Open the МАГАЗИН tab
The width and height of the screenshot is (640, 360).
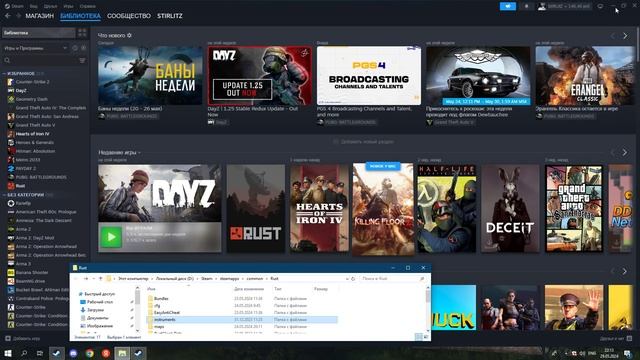[x=40, y=16]
